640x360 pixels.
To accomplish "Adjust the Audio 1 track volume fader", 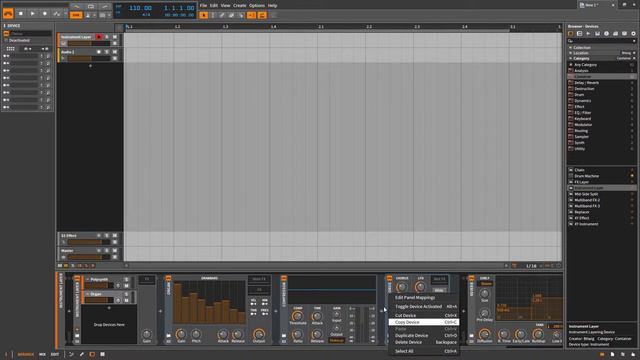I will 89,58.
